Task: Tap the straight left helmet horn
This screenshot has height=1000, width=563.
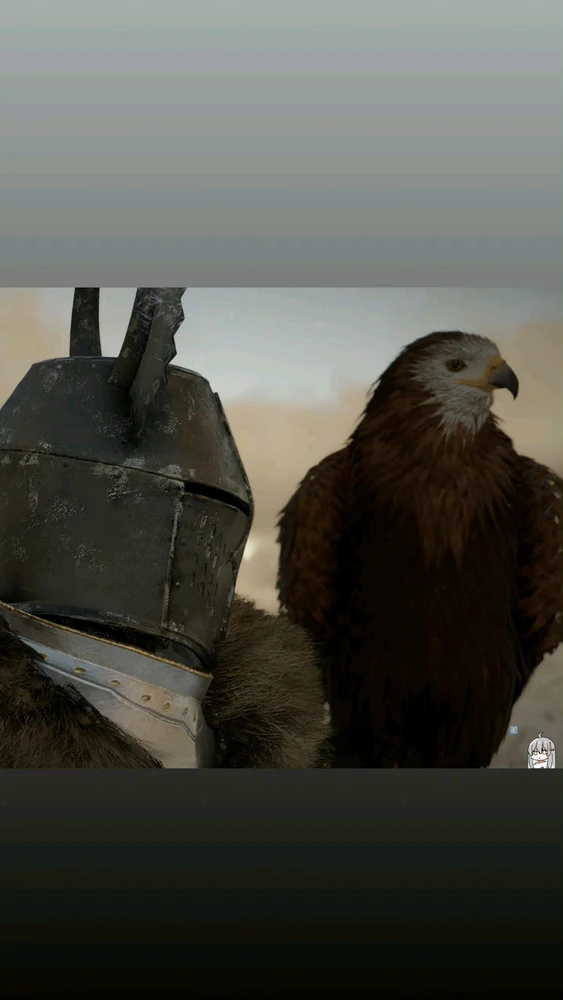Action: coord(85,321)
